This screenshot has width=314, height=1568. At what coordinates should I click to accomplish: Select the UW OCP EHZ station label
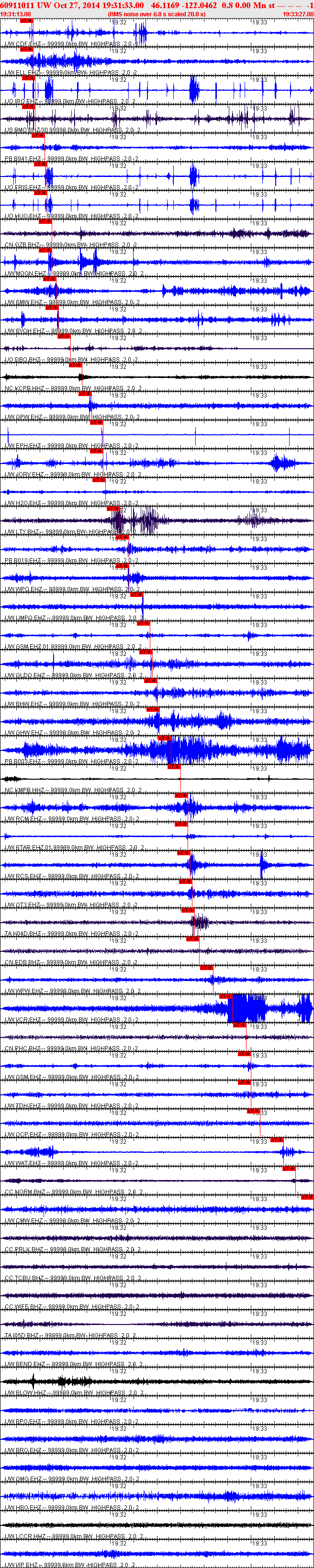[x=71, y=1135]
